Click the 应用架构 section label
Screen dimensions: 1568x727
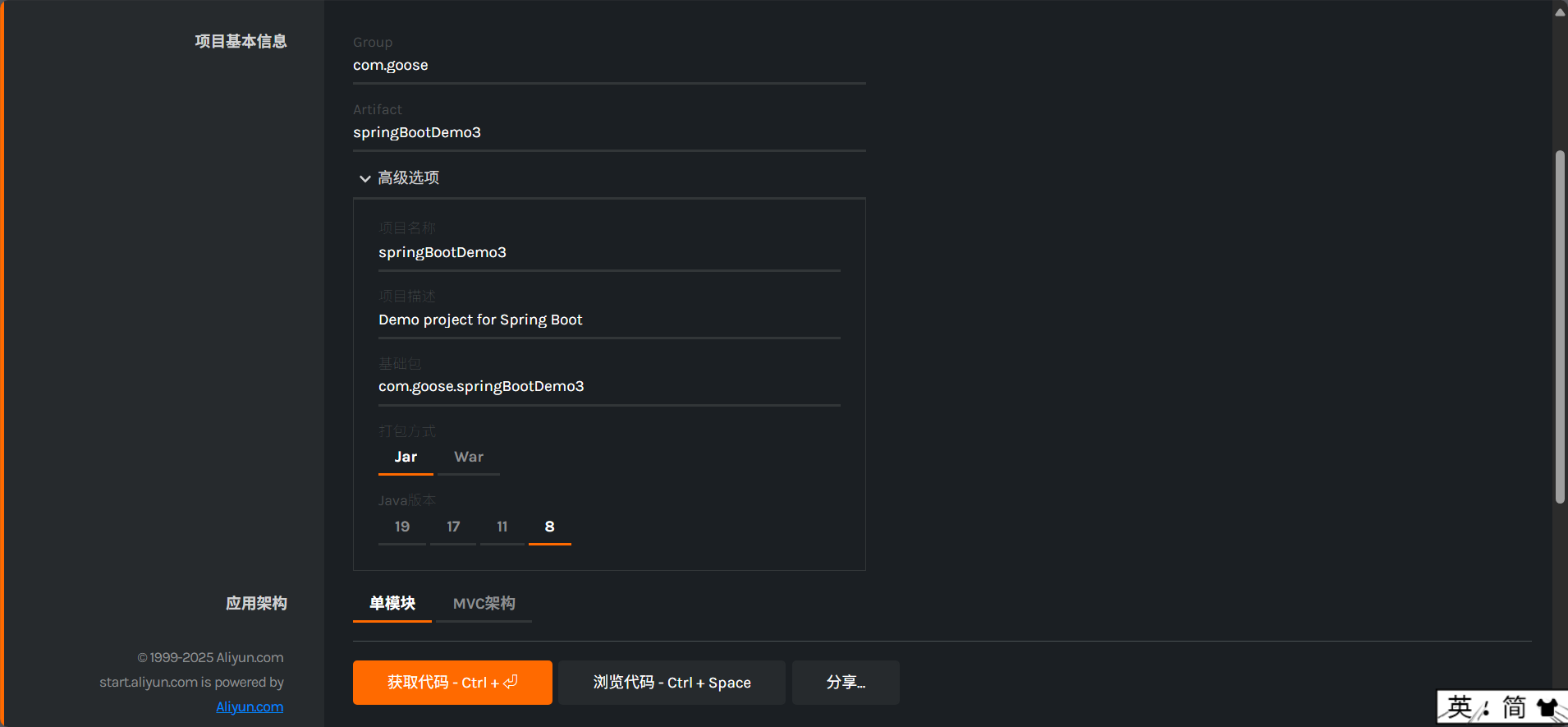click(x=256, y=604)
